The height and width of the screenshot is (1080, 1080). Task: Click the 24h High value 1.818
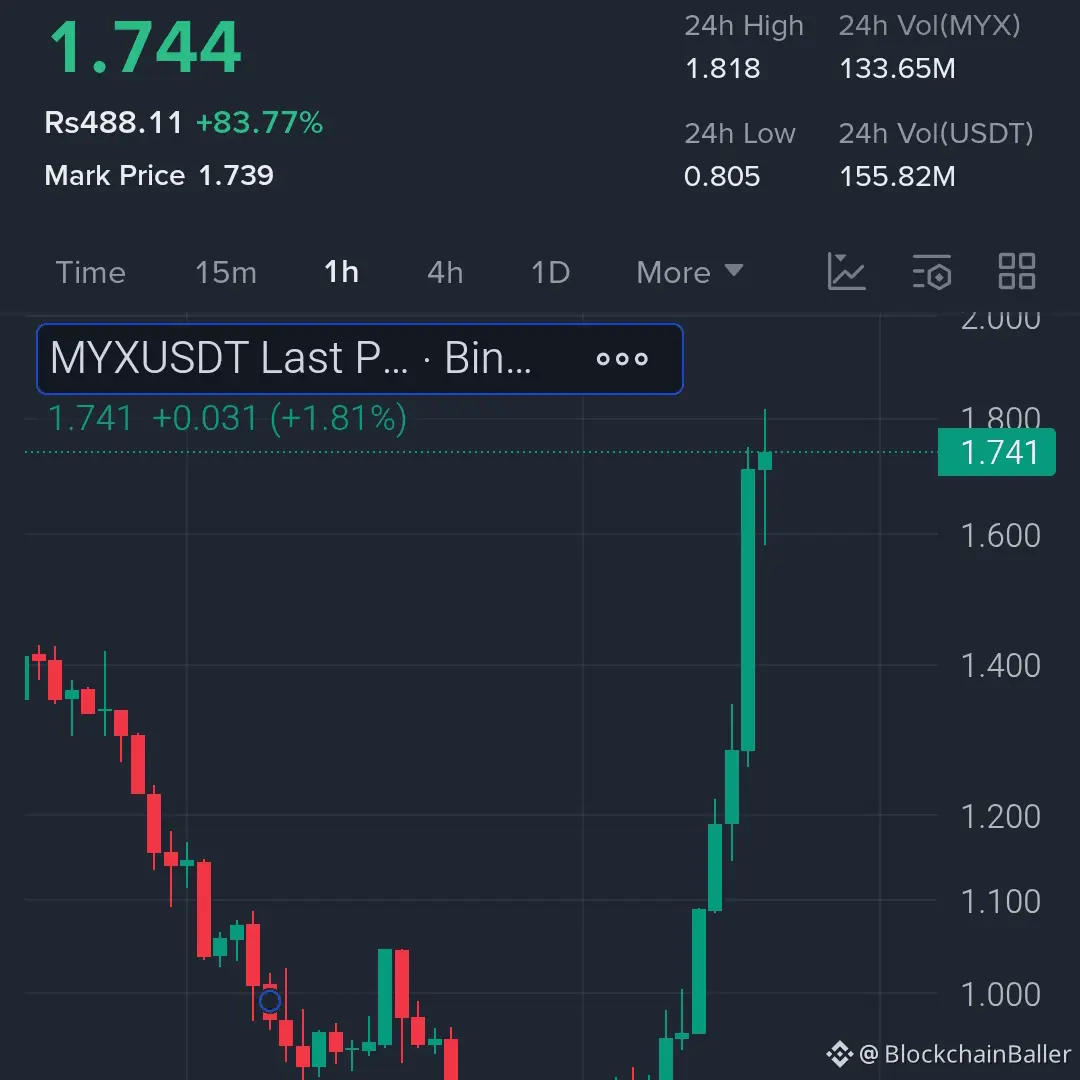(723, 69)
